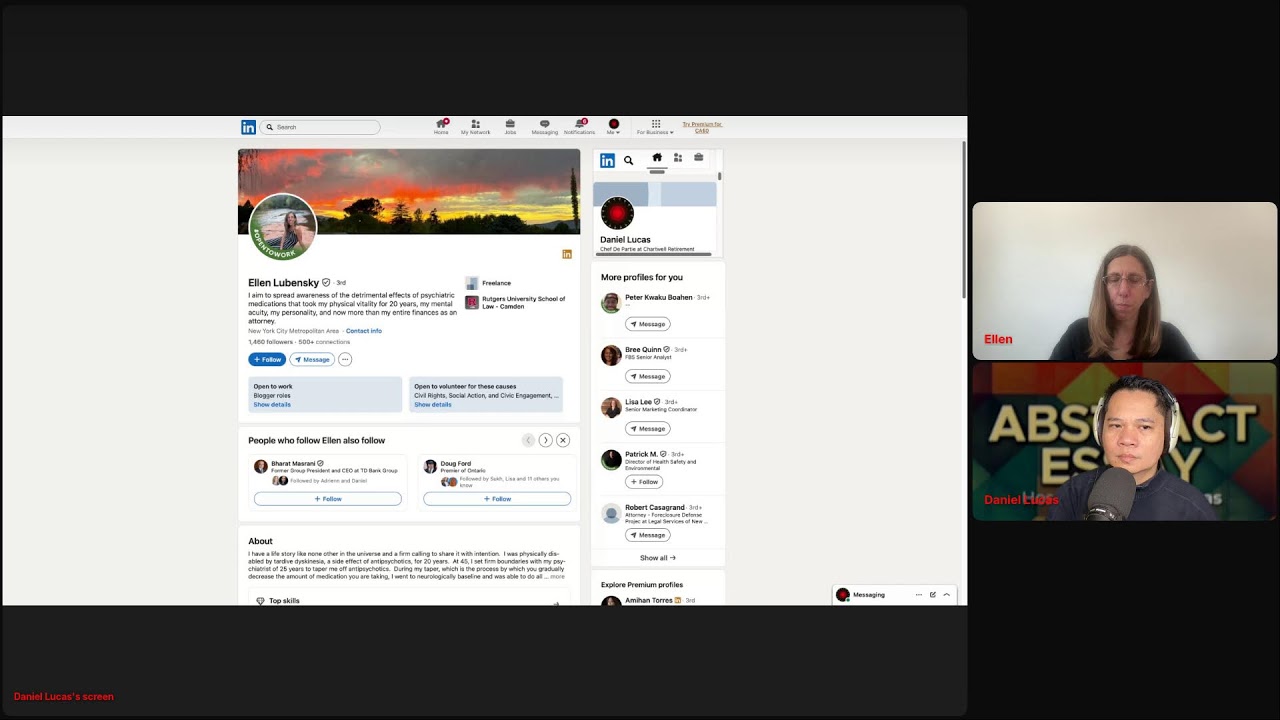Message Robert Casagrand
1280x720 pixels.
tap(648, 535)
